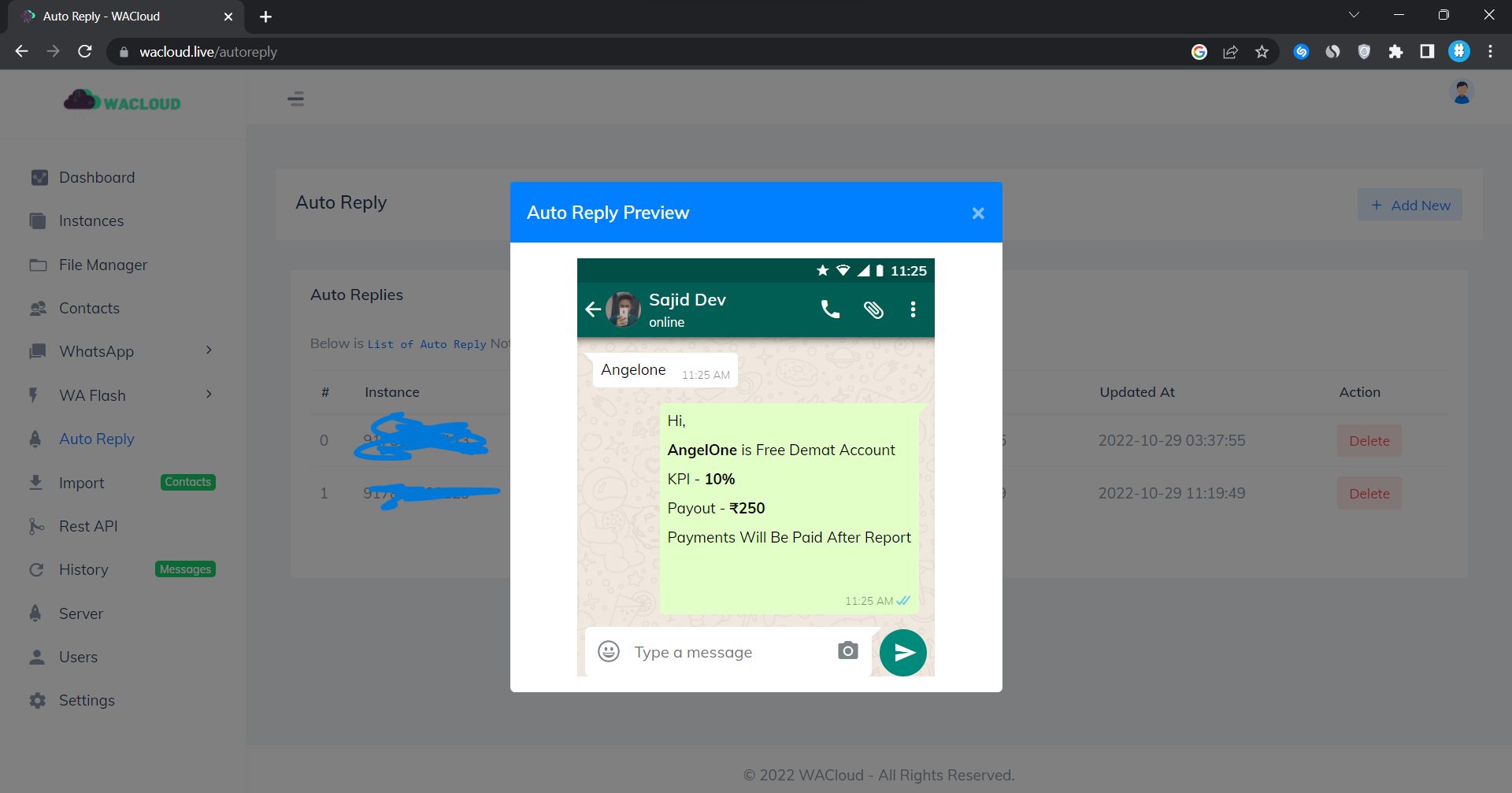This screenshot has height=793, width=1512.
Task: Open the browser extensions puzzle icon
Action: 1395,52
